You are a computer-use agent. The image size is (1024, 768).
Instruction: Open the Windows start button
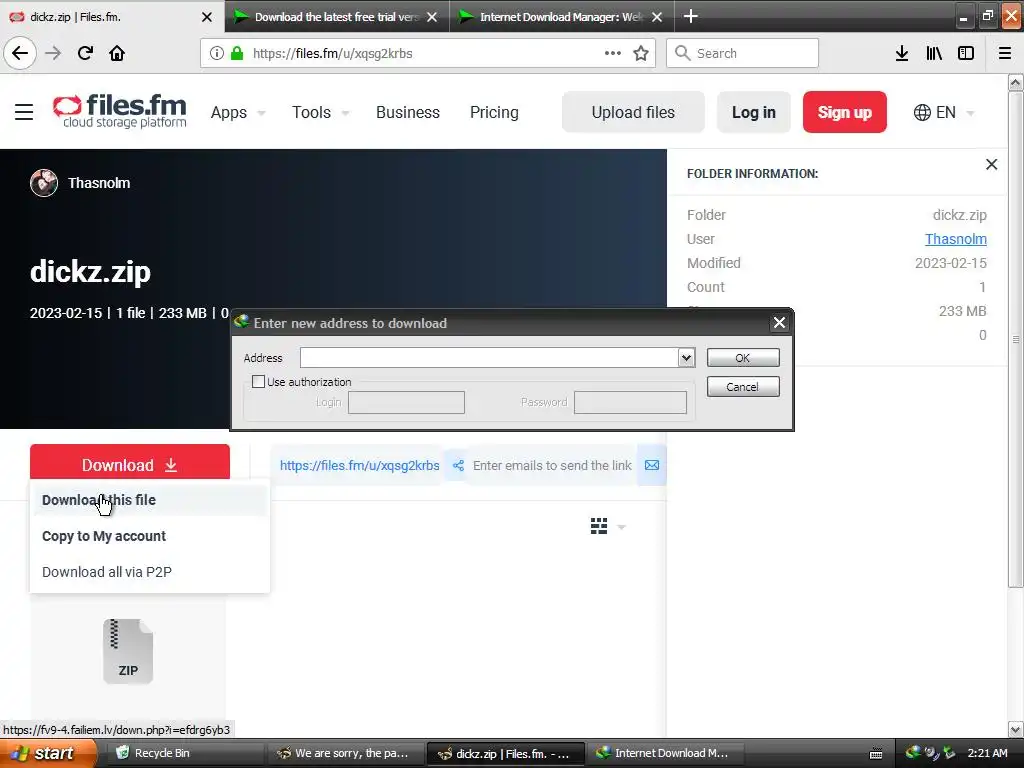(x=48, y=753)
